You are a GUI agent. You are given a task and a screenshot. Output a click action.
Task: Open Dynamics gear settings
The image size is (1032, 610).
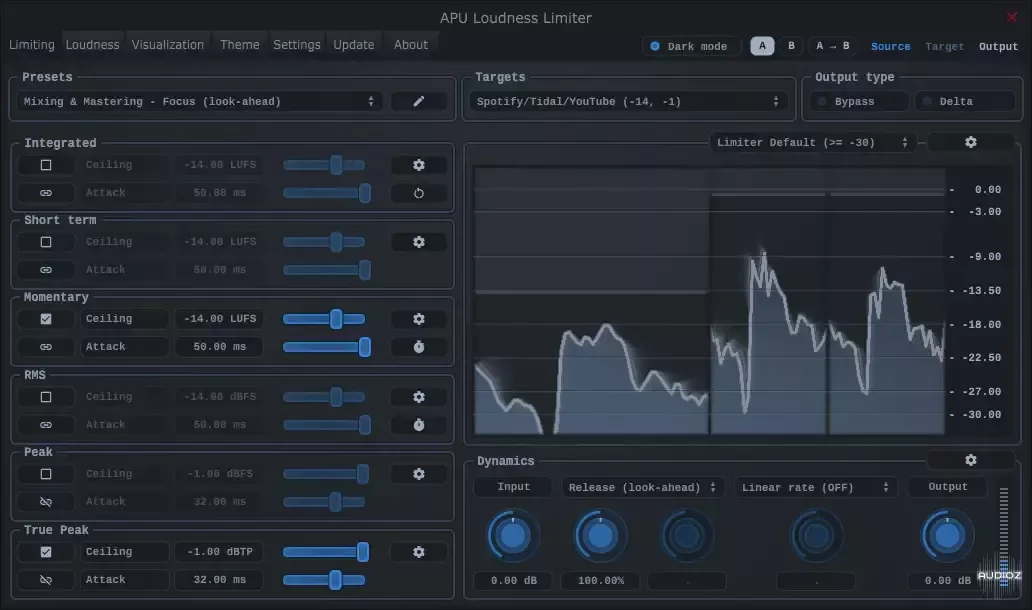click(970, 460)
